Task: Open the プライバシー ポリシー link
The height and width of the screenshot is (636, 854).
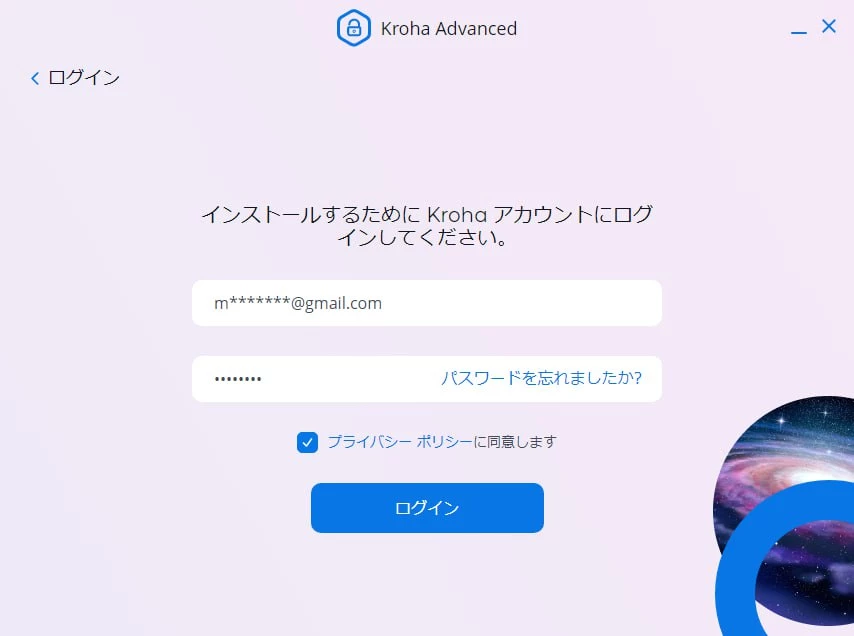Action: [399, 442]
